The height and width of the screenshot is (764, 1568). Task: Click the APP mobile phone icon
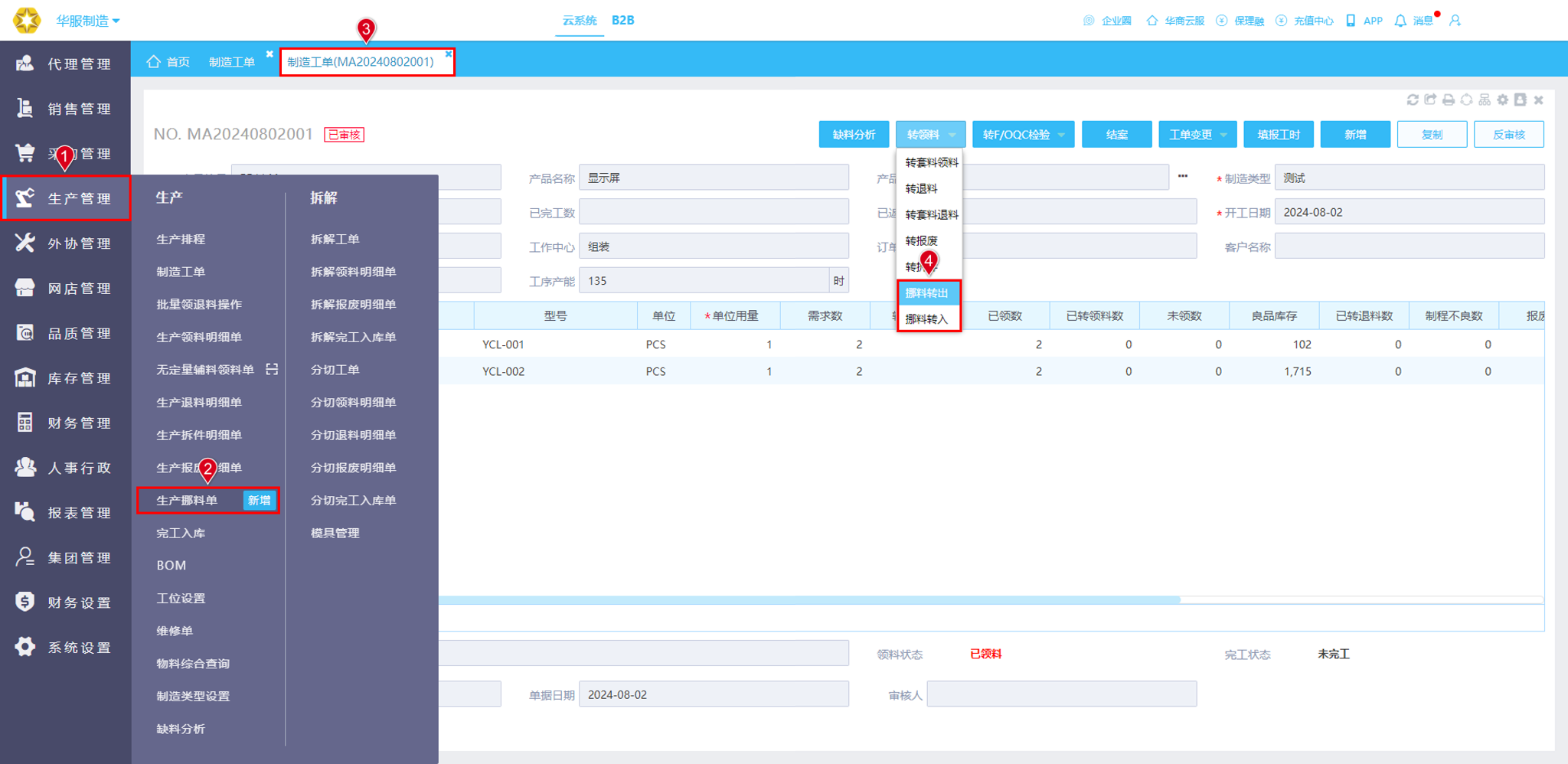tap(1351, 21)
